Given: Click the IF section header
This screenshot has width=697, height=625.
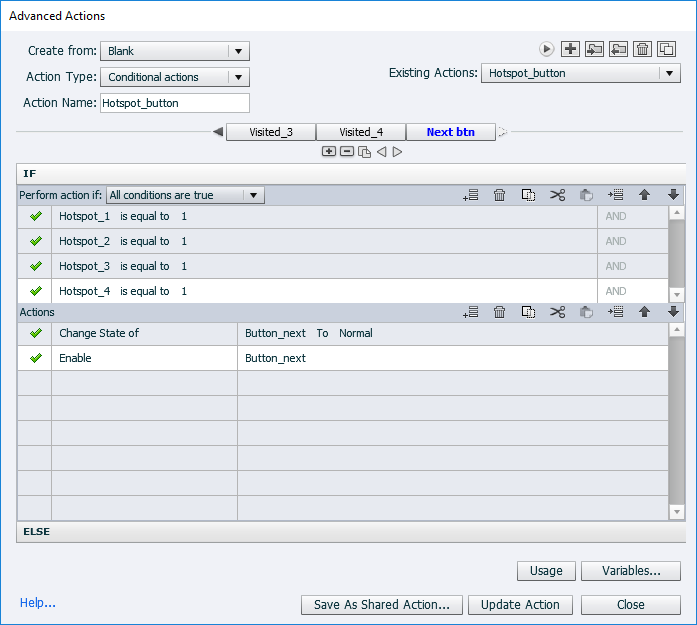Looking at the screenshot, I should [351, 174].
